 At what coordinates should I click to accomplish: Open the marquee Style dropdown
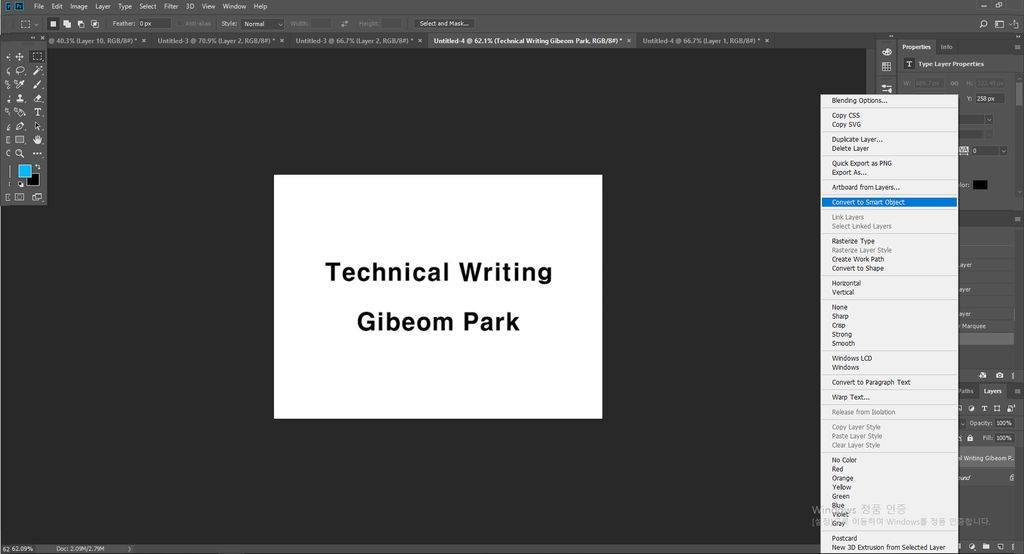pos(263,24)
